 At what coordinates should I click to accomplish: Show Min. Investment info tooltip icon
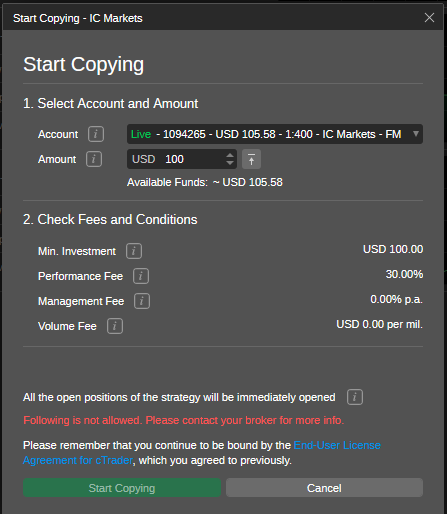point(134,251)
